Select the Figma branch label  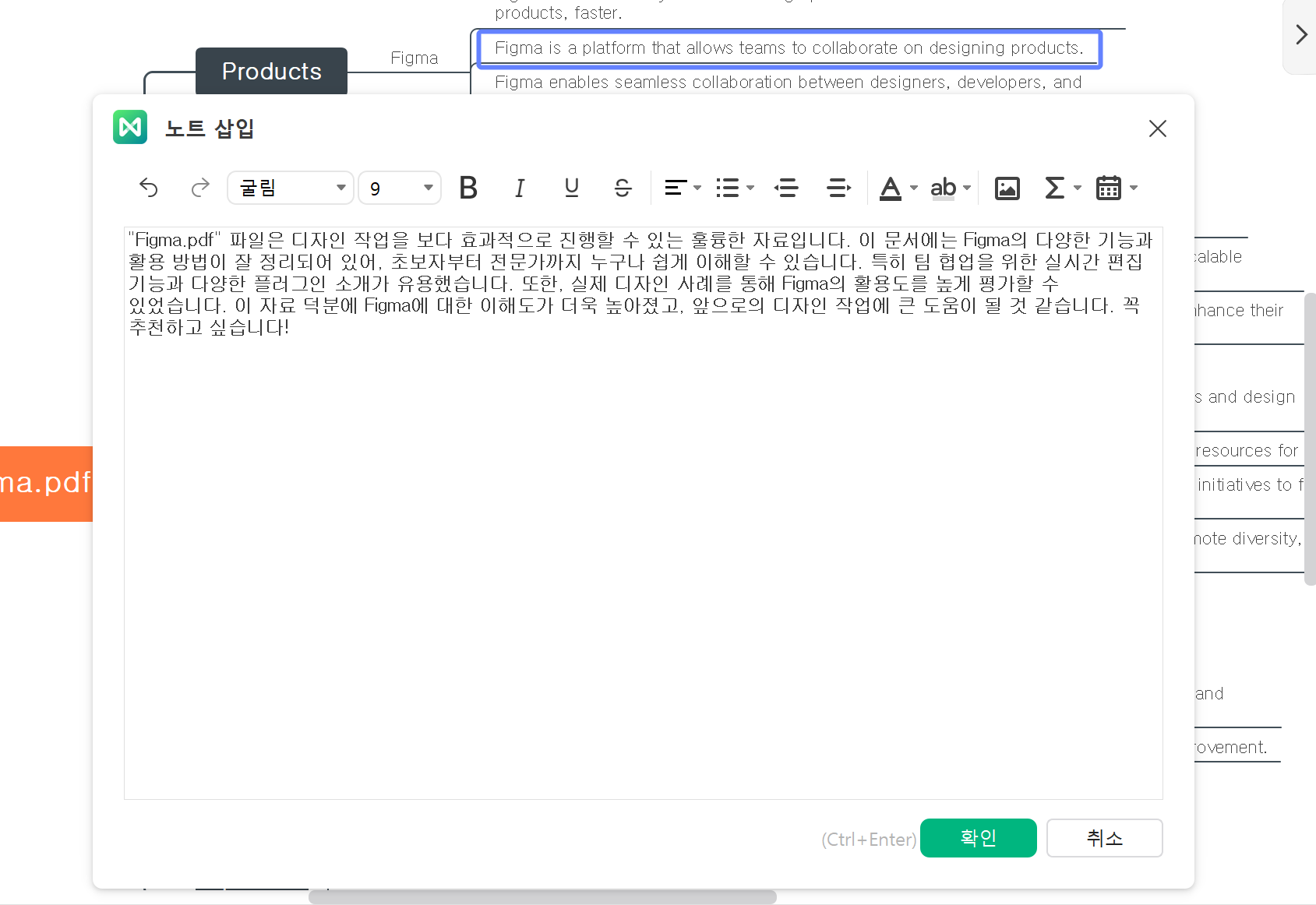point(415,58)
